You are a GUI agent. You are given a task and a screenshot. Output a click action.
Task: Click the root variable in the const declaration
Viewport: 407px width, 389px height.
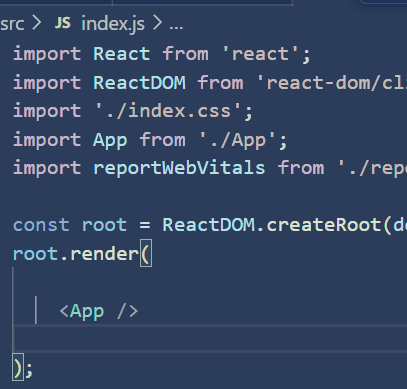click(104, 225)
